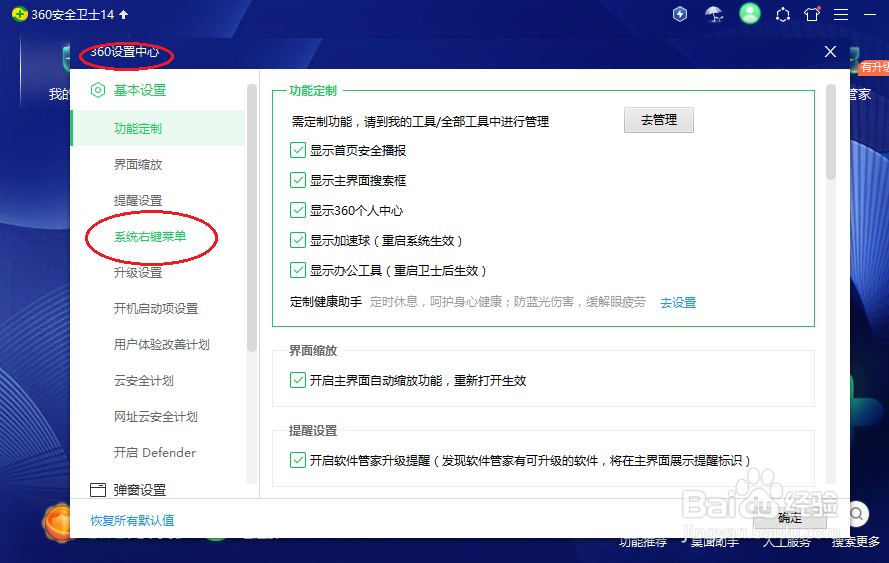The width and height of the screenshot is (889, 563).
Task: Select the 基本设置 section header
Action: pyautogui.click(x=140, y=90)
